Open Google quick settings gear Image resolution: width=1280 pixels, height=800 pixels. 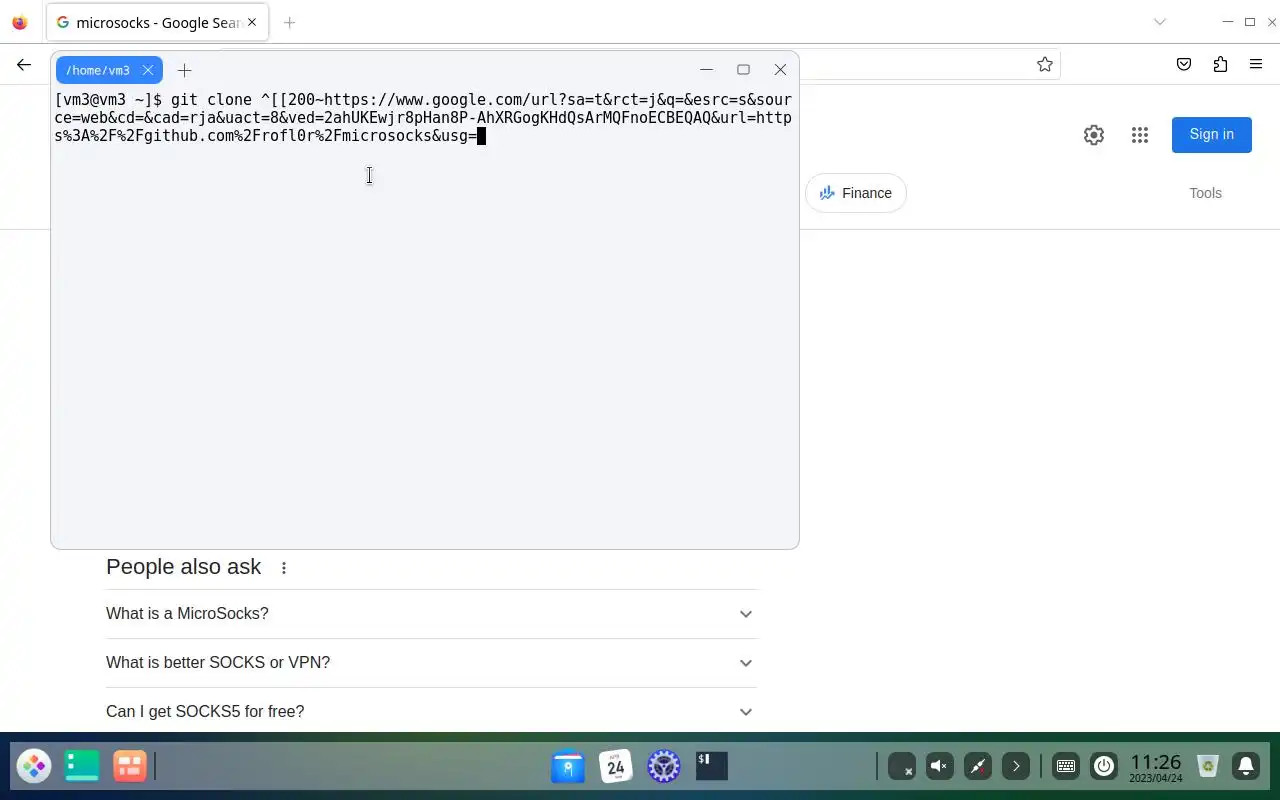pos(1094,135)
